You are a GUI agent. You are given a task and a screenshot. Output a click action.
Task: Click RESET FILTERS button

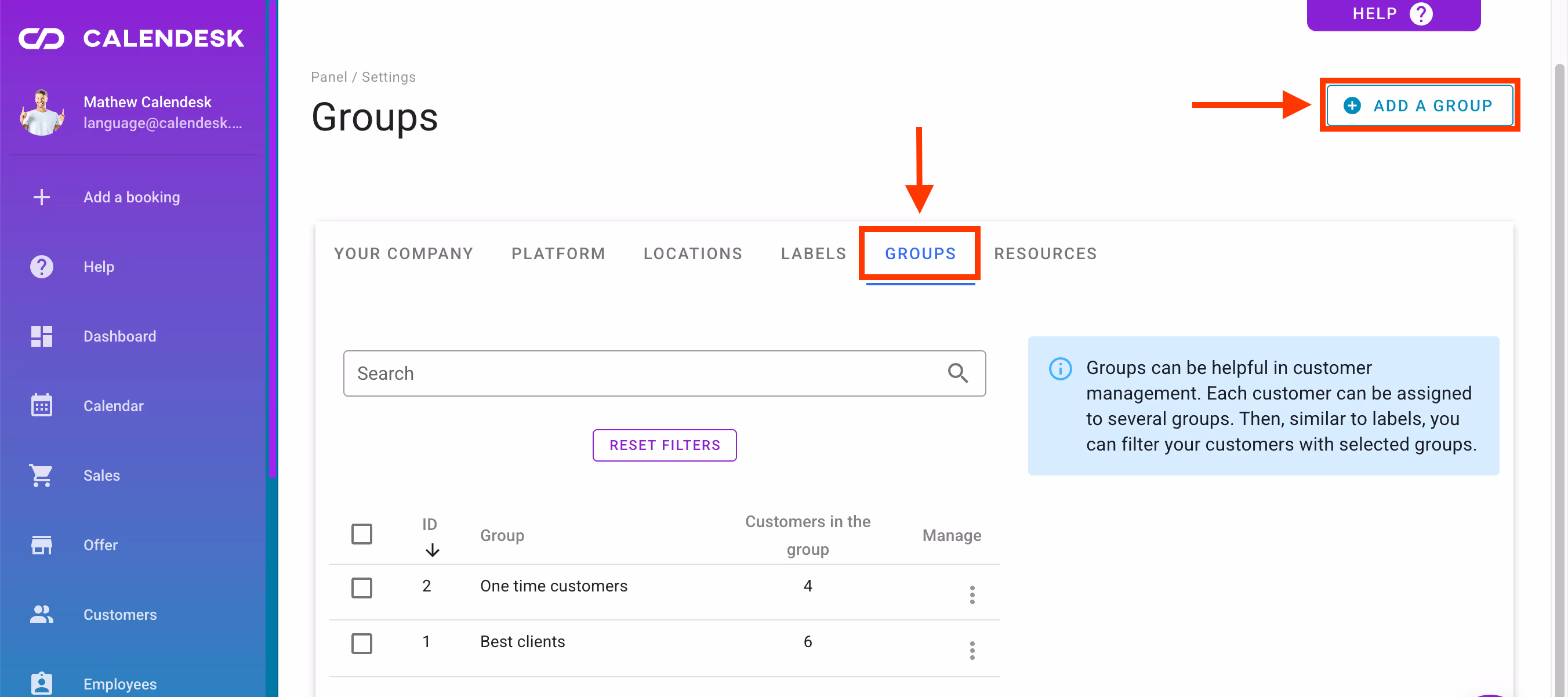pos(665,445)
